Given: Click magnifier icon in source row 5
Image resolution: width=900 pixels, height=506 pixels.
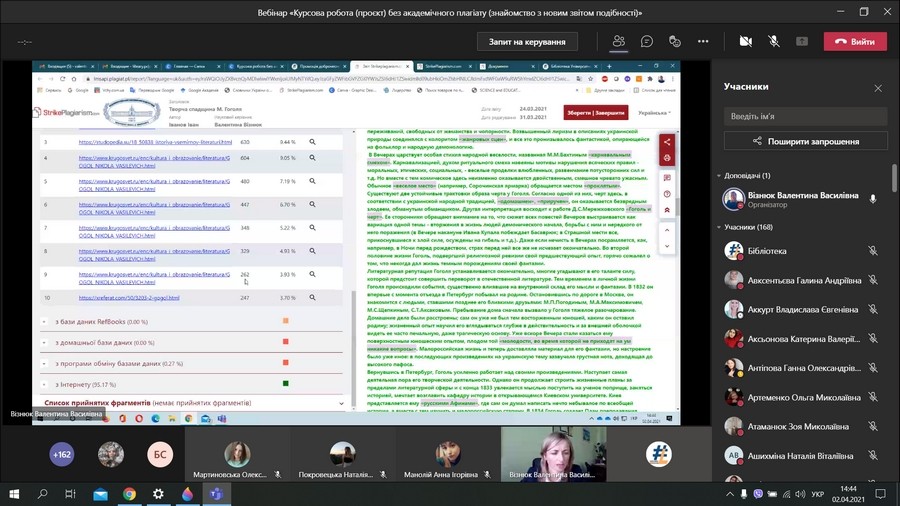Looking at the screenshot, I should click(x=312, y=181).
